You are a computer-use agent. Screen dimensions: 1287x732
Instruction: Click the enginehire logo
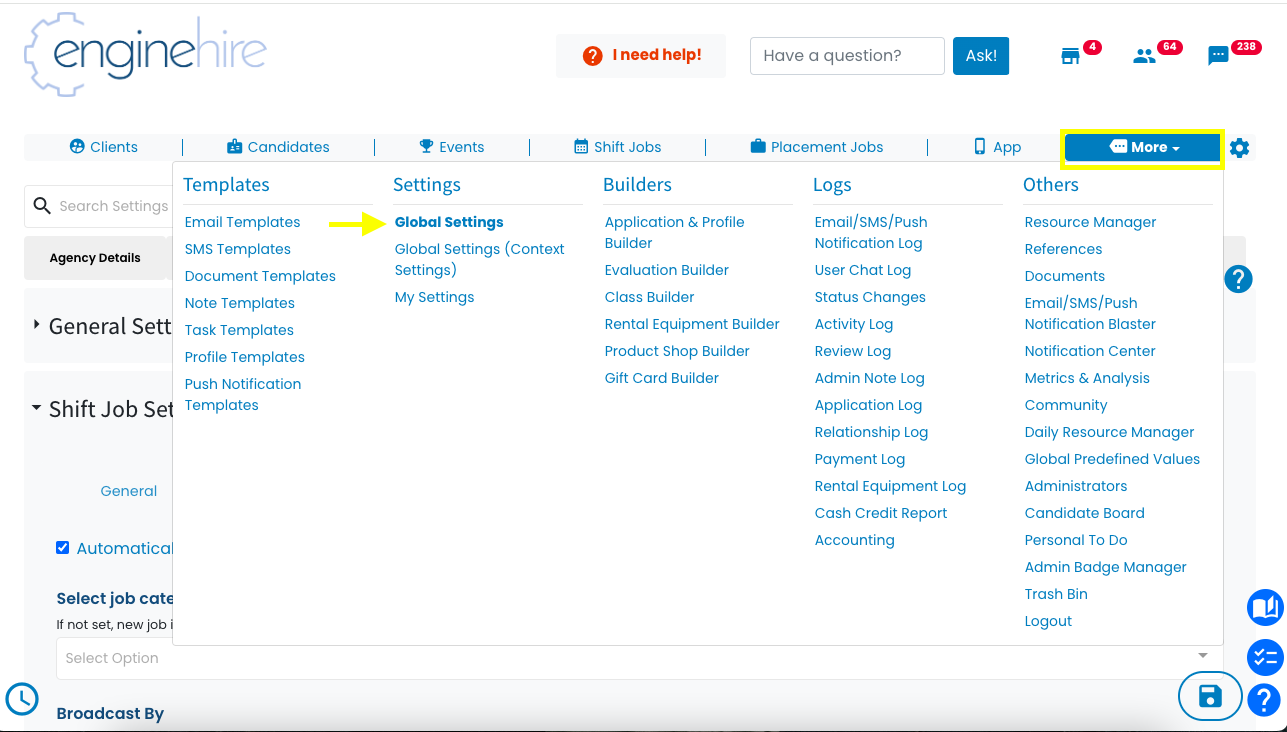pos(145,55)
